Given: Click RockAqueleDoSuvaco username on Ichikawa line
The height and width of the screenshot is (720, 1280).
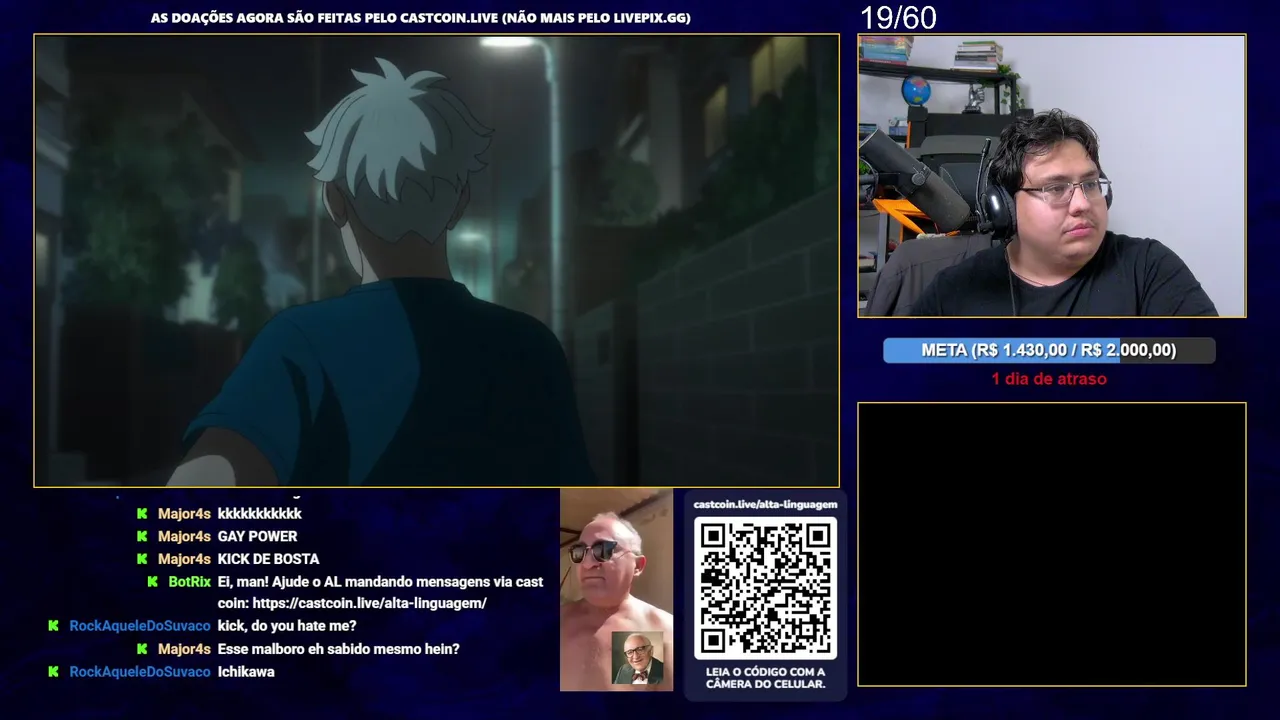Looking at the screenshot, I should 140,672.
